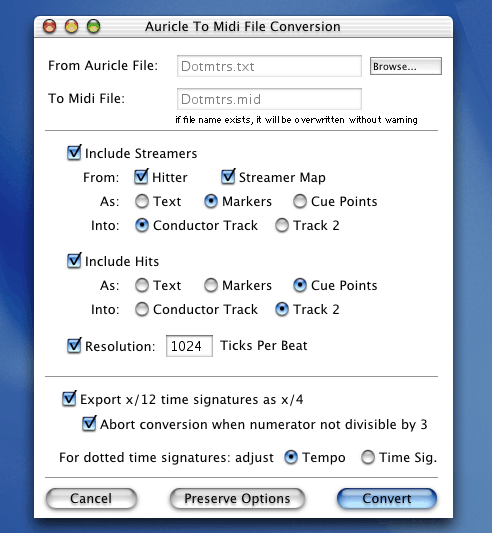This screenshot has width=492, height=533.
Task: Select Time Sig. for dotted signatures
Action: (x=368, y=457)
